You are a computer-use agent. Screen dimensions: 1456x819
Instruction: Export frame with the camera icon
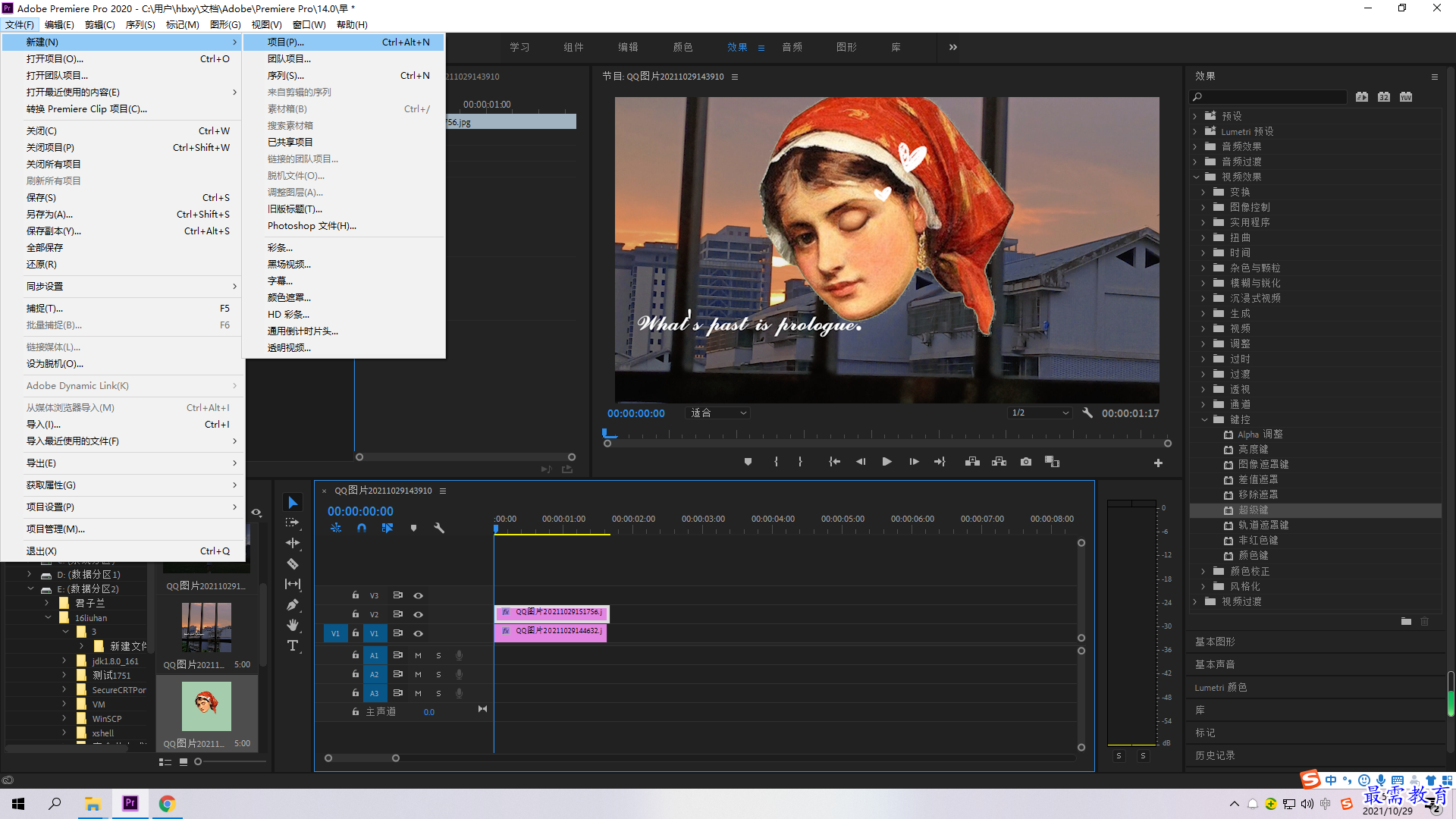[1026, 462]
